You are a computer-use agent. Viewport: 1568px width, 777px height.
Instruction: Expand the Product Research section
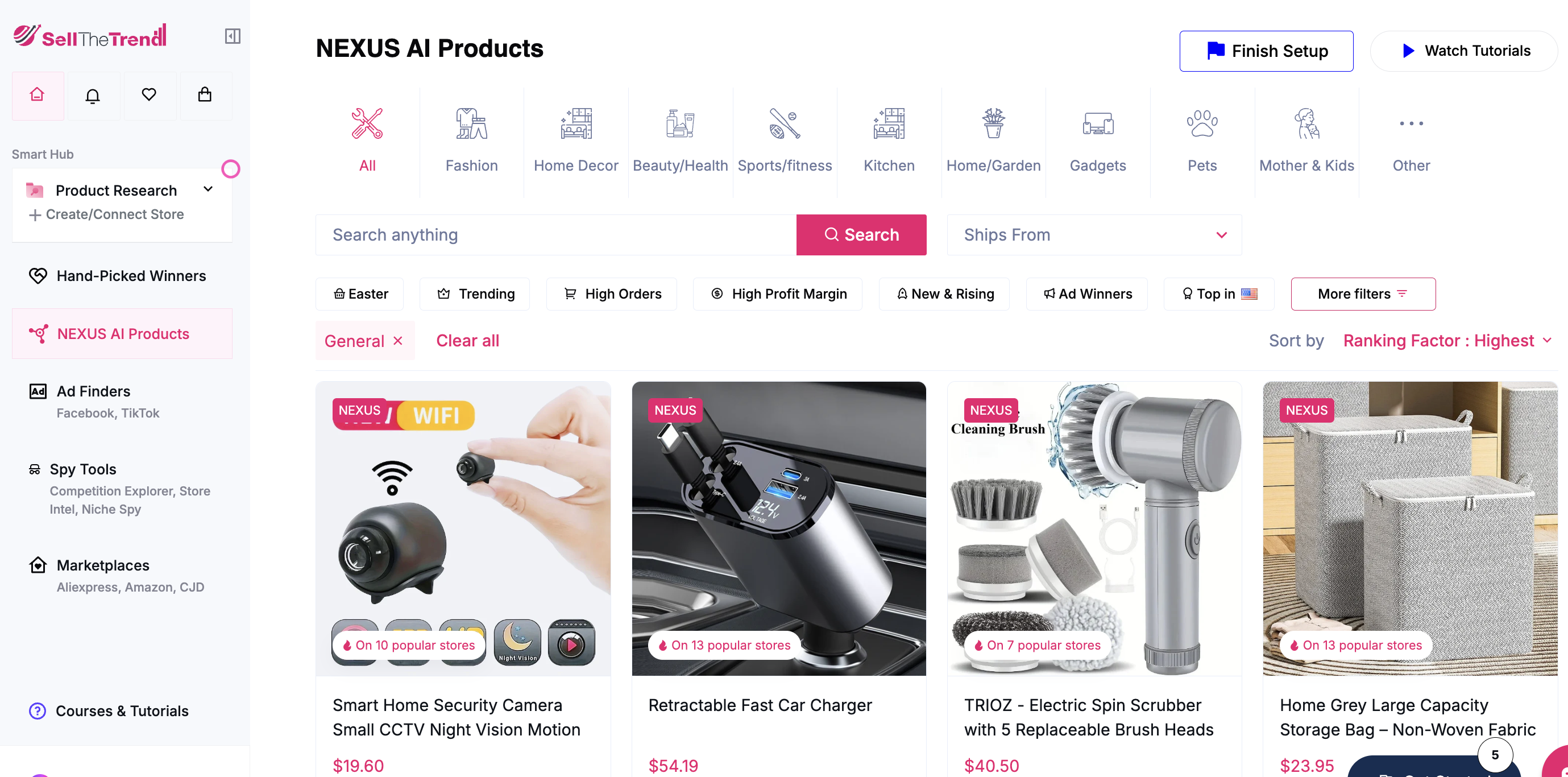[208, 189]
